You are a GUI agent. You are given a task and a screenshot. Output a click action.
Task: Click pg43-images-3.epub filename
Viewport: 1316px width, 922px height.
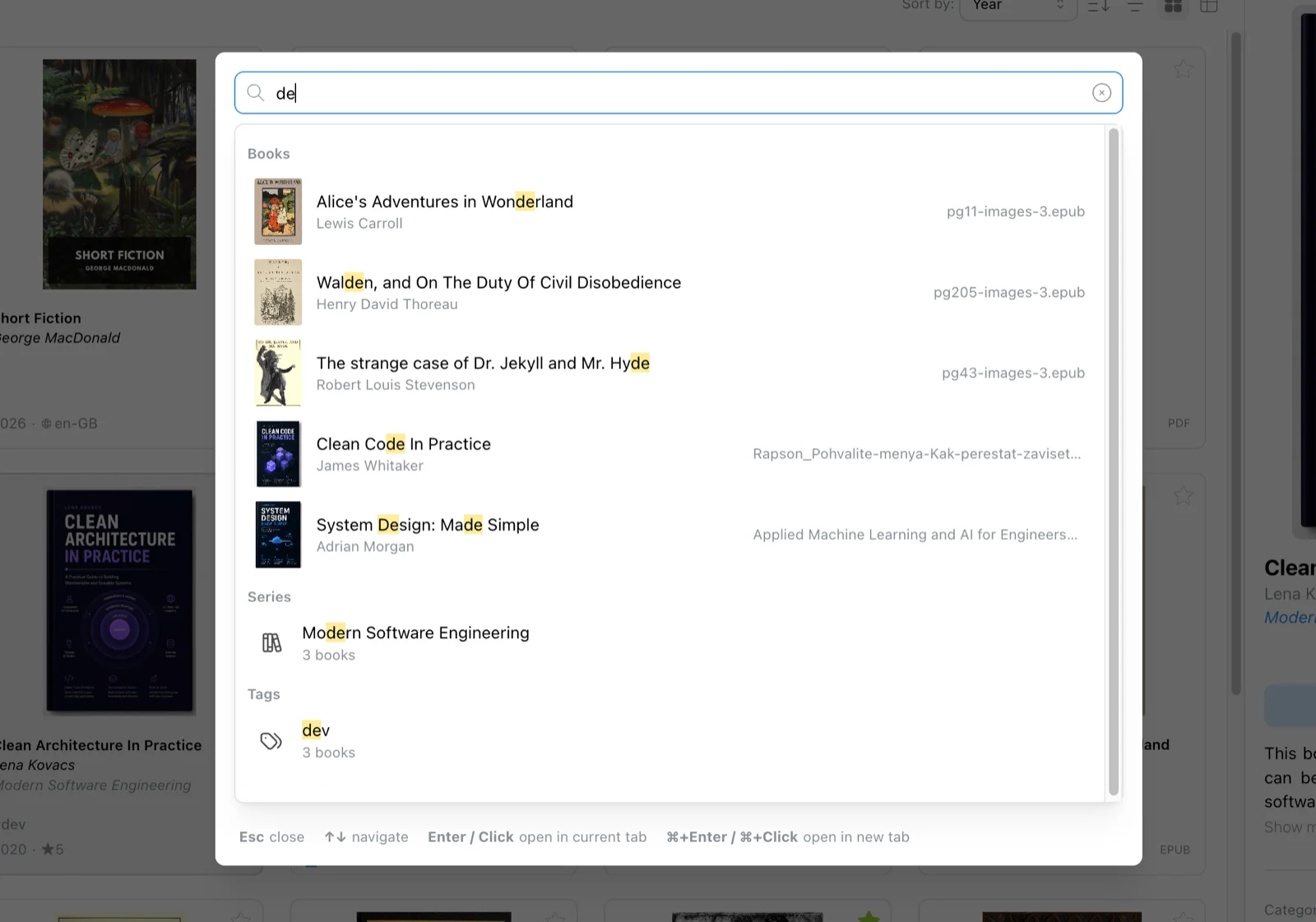1013,373
